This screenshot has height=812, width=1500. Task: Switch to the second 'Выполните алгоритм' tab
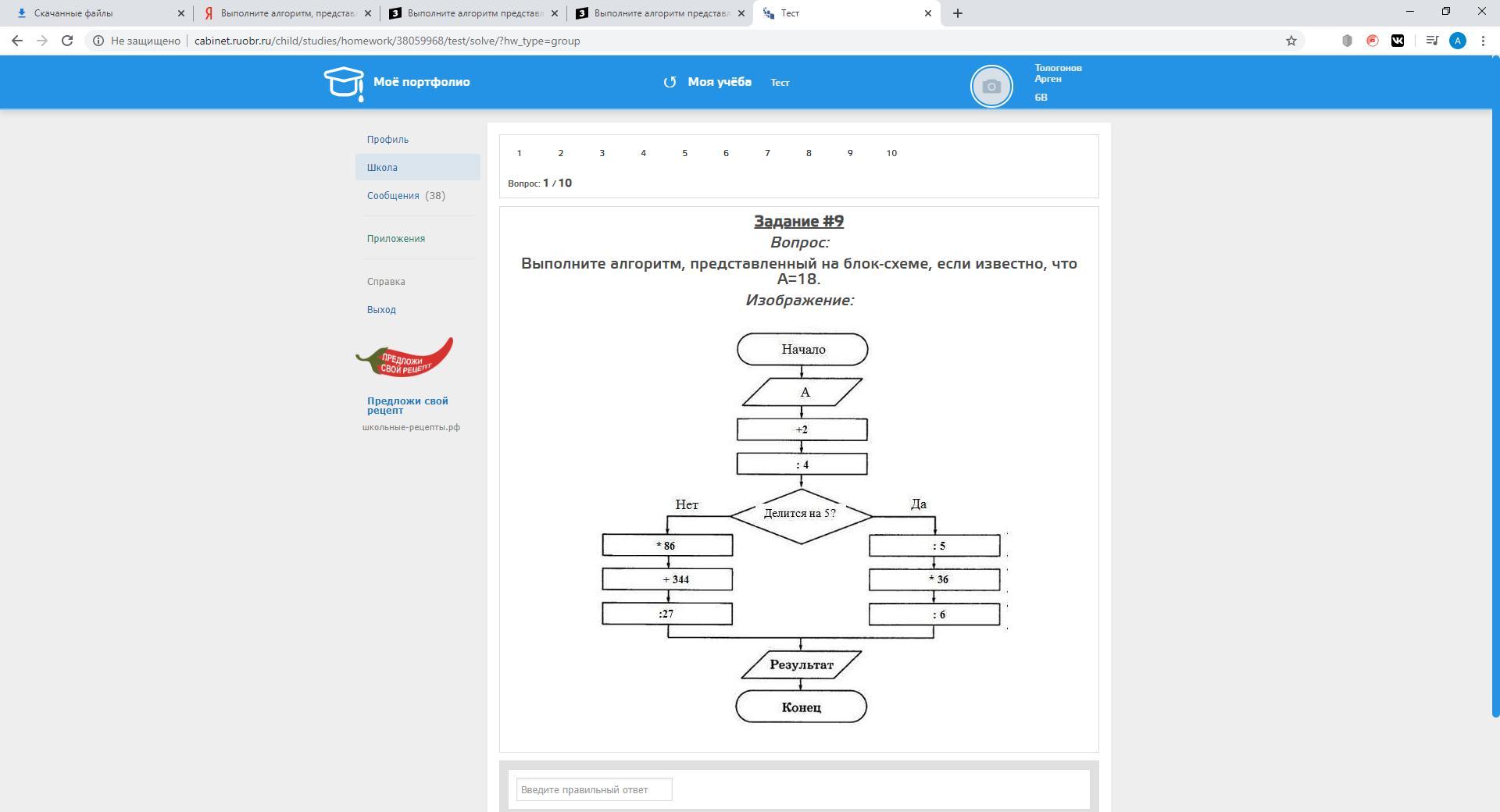point(474,13)
